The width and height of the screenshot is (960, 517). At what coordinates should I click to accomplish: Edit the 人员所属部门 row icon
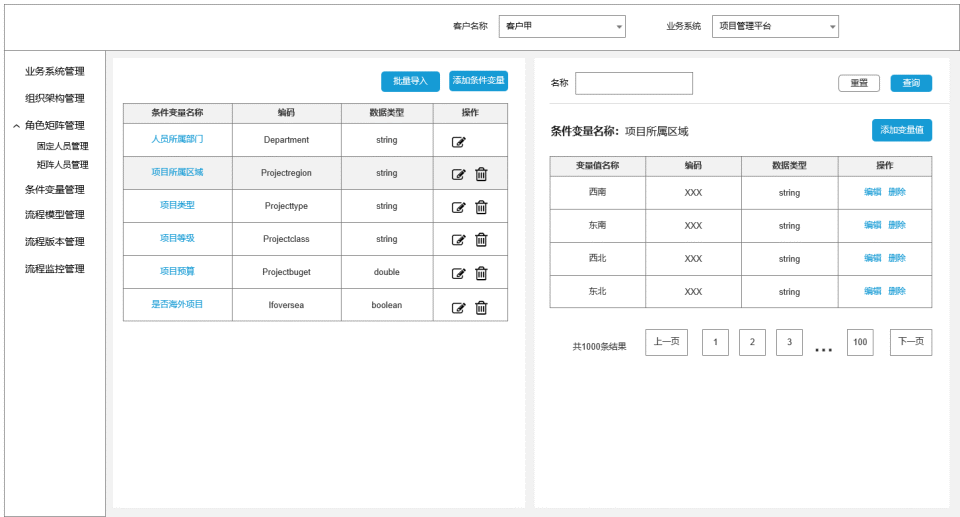(458, 142)
